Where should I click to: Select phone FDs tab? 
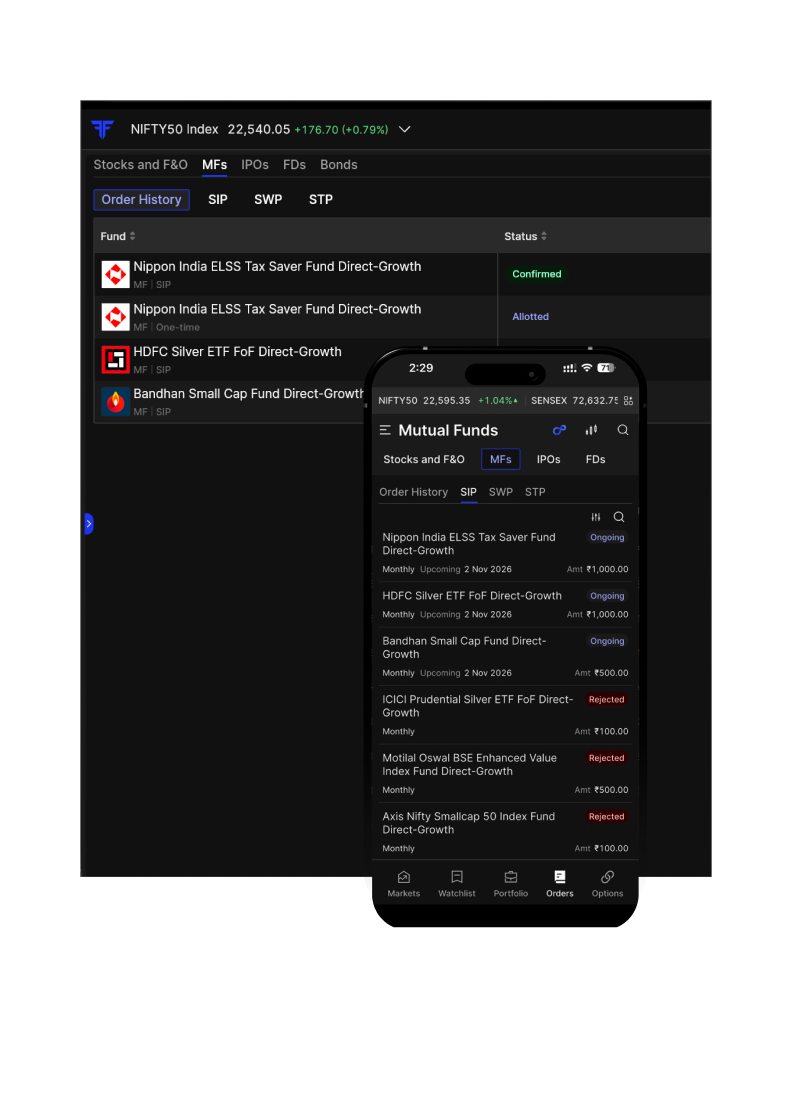[x=596, y=459]
